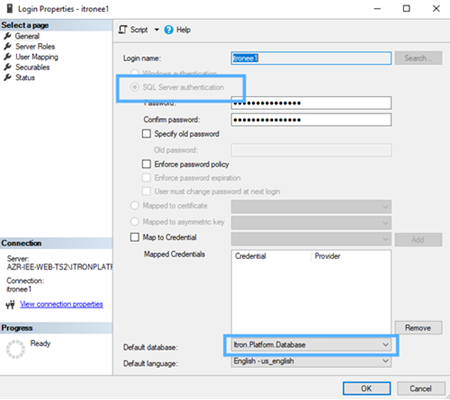Expand the Default database dropdown

tap(311, 345)
